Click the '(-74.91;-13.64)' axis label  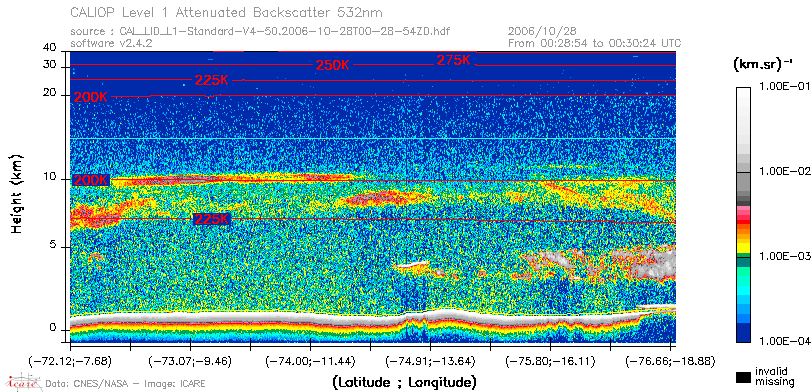(x=430, y=361)
